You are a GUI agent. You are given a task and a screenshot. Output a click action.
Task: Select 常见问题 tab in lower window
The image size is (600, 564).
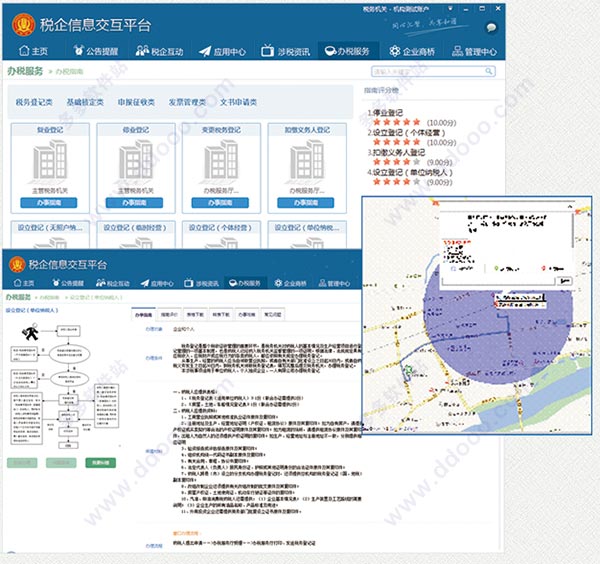point(273,315)
